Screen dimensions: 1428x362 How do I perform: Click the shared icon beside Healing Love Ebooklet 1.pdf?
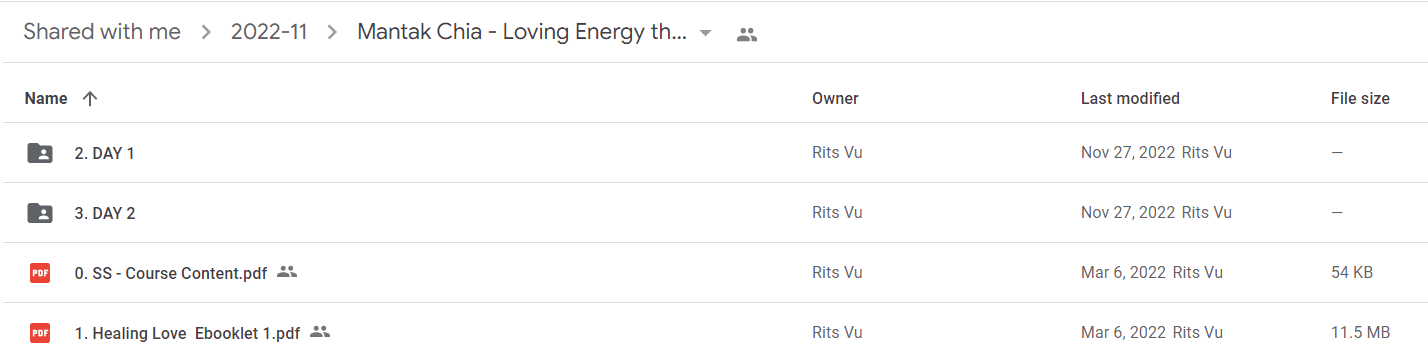pos(320,332)
